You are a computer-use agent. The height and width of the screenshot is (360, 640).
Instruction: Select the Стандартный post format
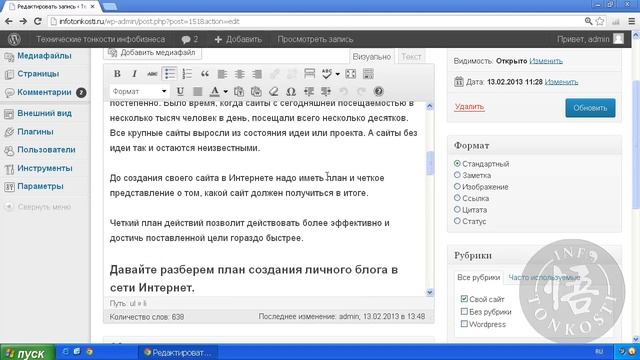[x=457, y=163]
